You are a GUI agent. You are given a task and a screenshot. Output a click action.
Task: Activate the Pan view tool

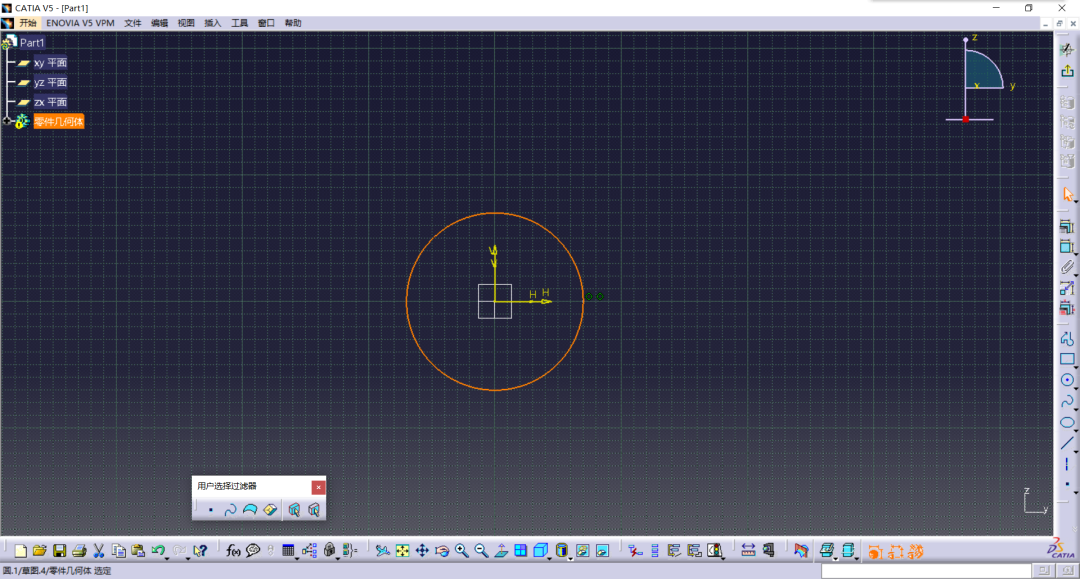(x=422, y=551)
